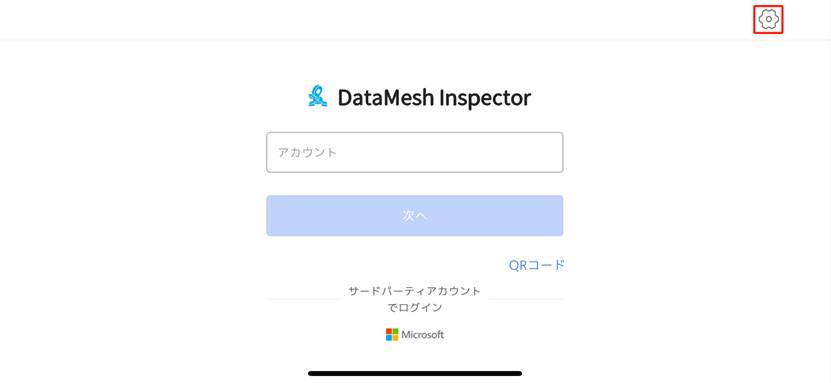
Task: Click the 次へ button
Action: 414,216
